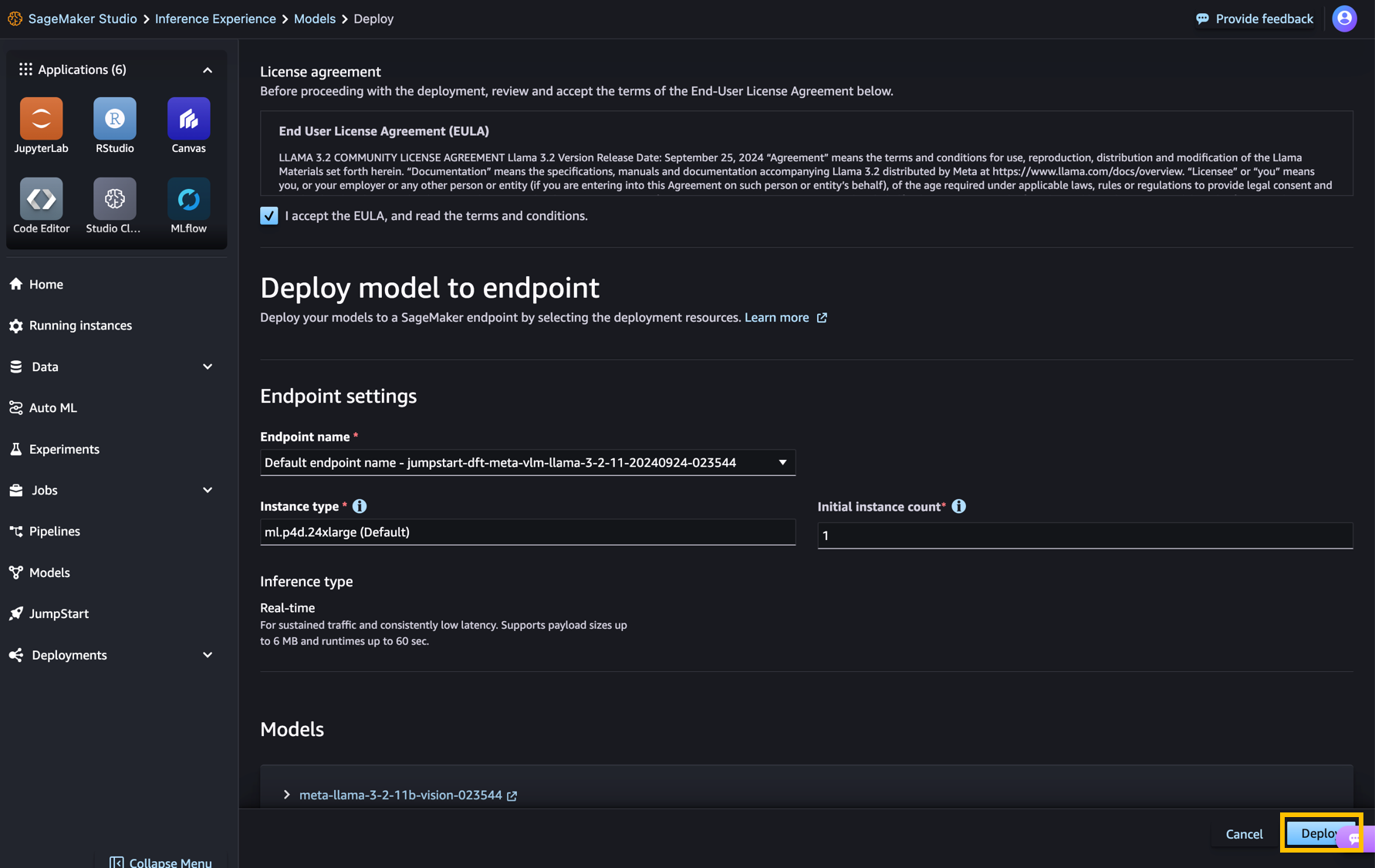This screenshot has width=1375, height=868.
Task: Open meta-llama model external link icon
Action: pyautogui.click(x=512, y=795)
